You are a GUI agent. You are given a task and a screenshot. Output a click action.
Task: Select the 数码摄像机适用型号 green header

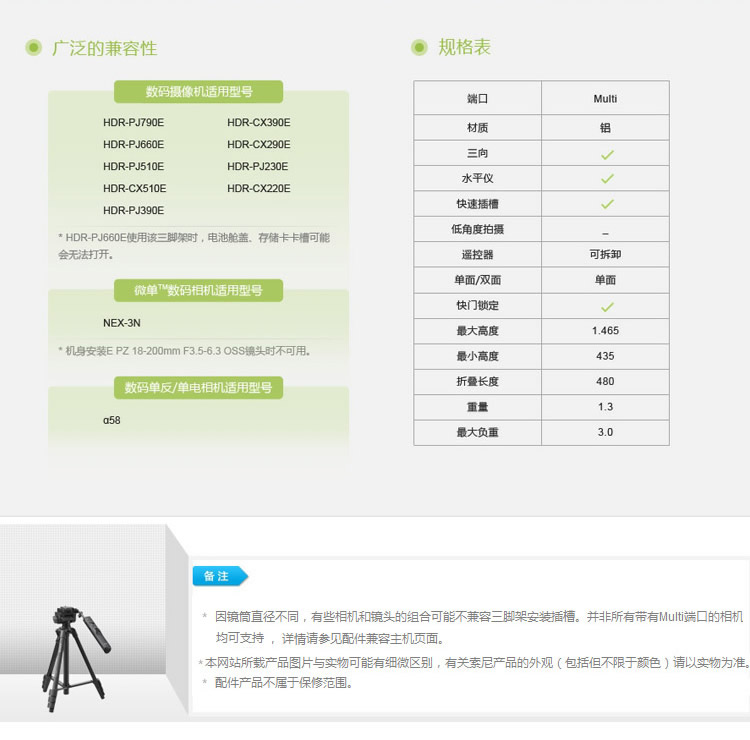[x=198, y=92]
